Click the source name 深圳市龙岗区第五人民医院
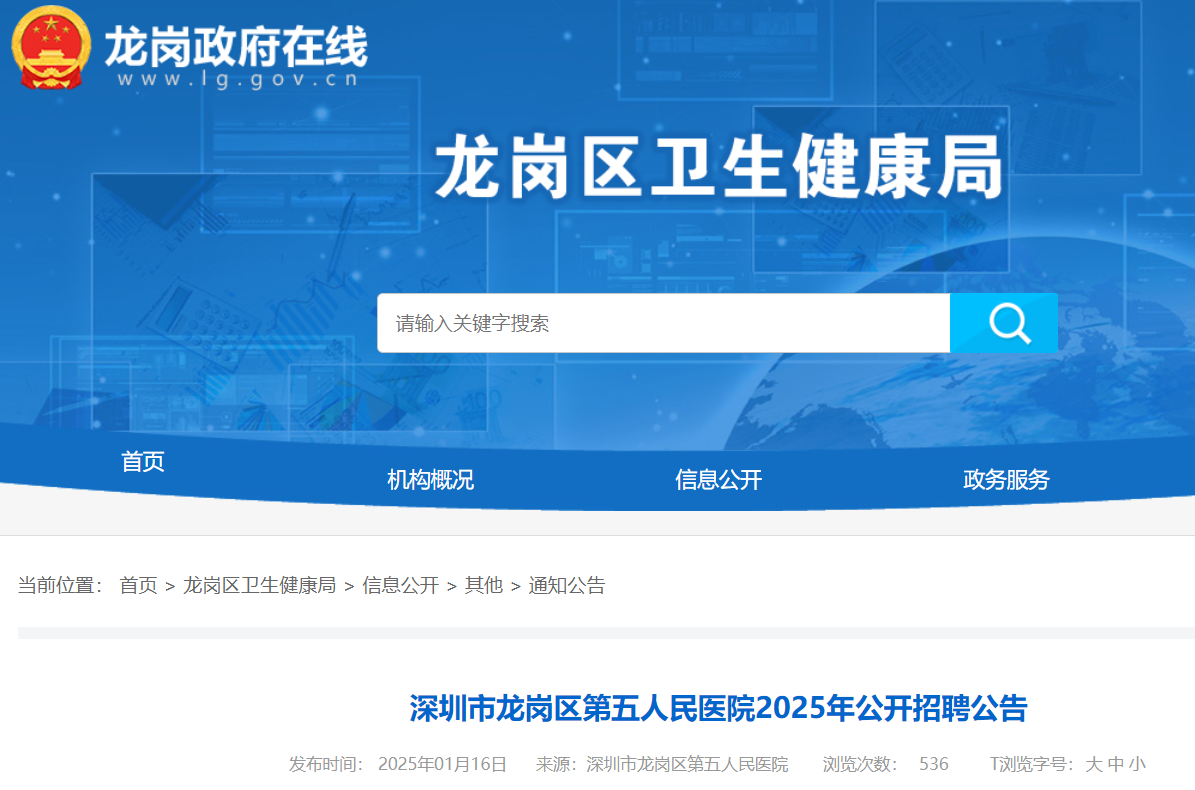1195x790 pixels. point(687,764)
